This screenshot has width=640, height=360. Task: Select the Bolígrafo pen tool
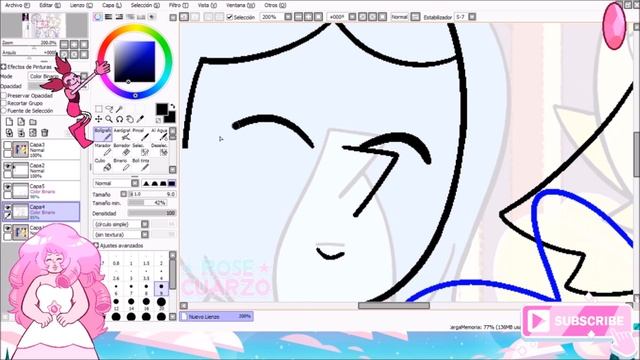click(x=102, y=134)
